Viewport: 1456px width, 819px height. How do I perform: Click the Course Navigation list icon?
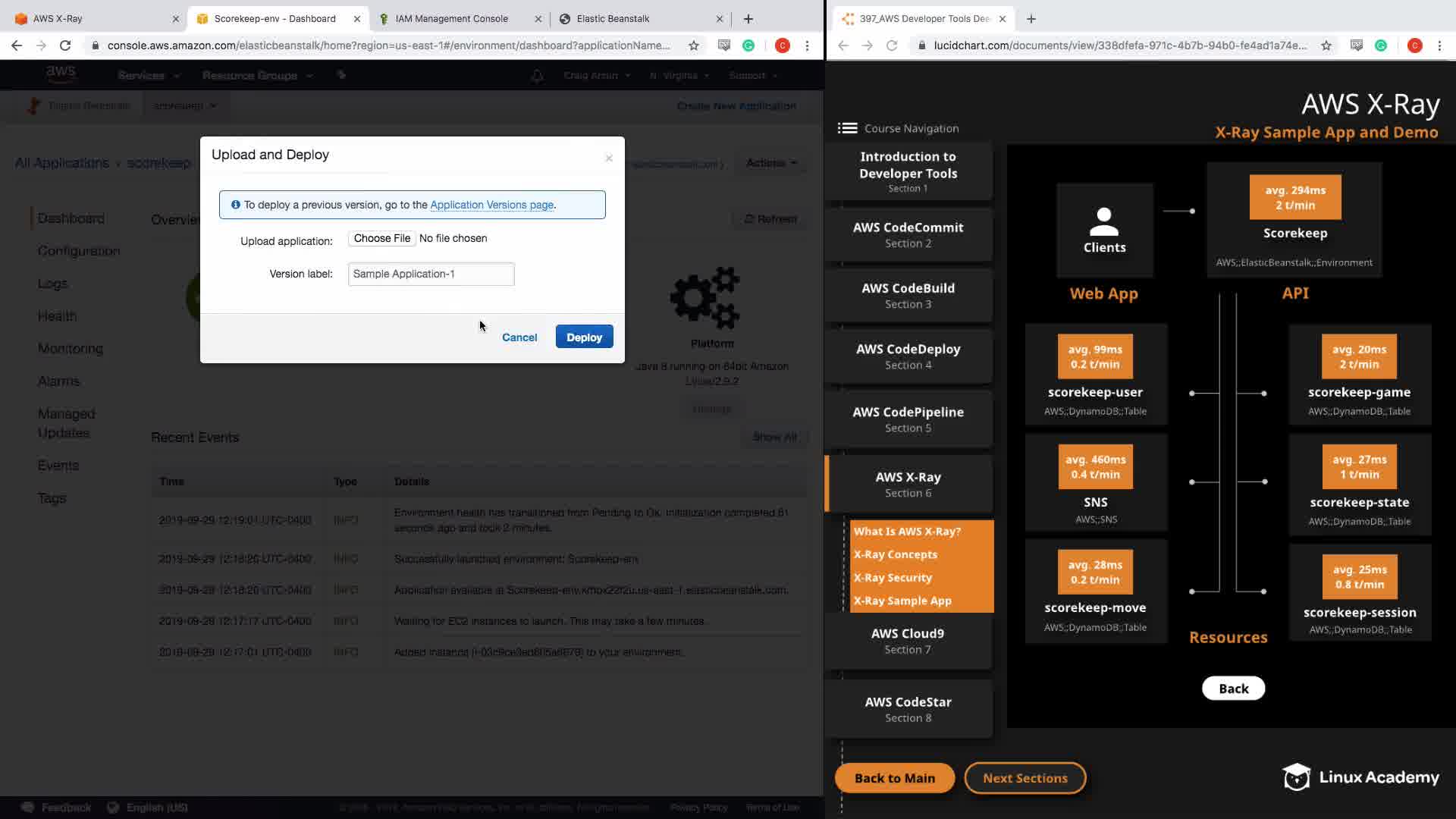point(847,128)
